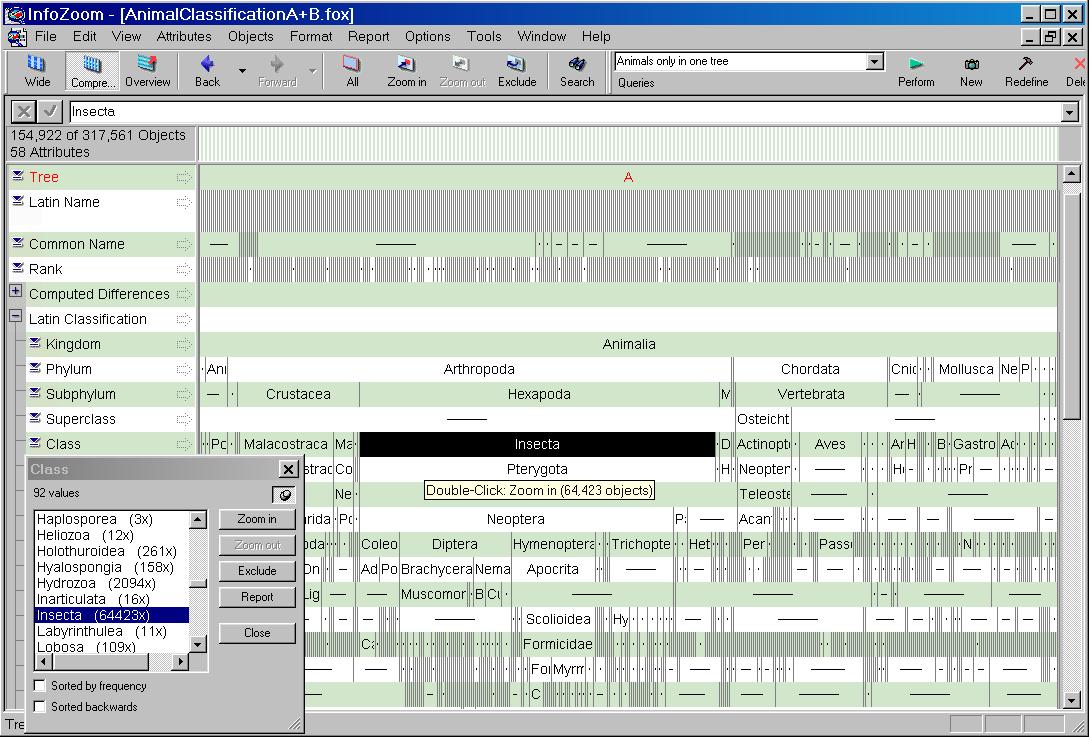Image resolution: width=1090 pixels, height=739 pixels.
Task: Select the Overview toolbar icon
Action: (x=147, y=70)
